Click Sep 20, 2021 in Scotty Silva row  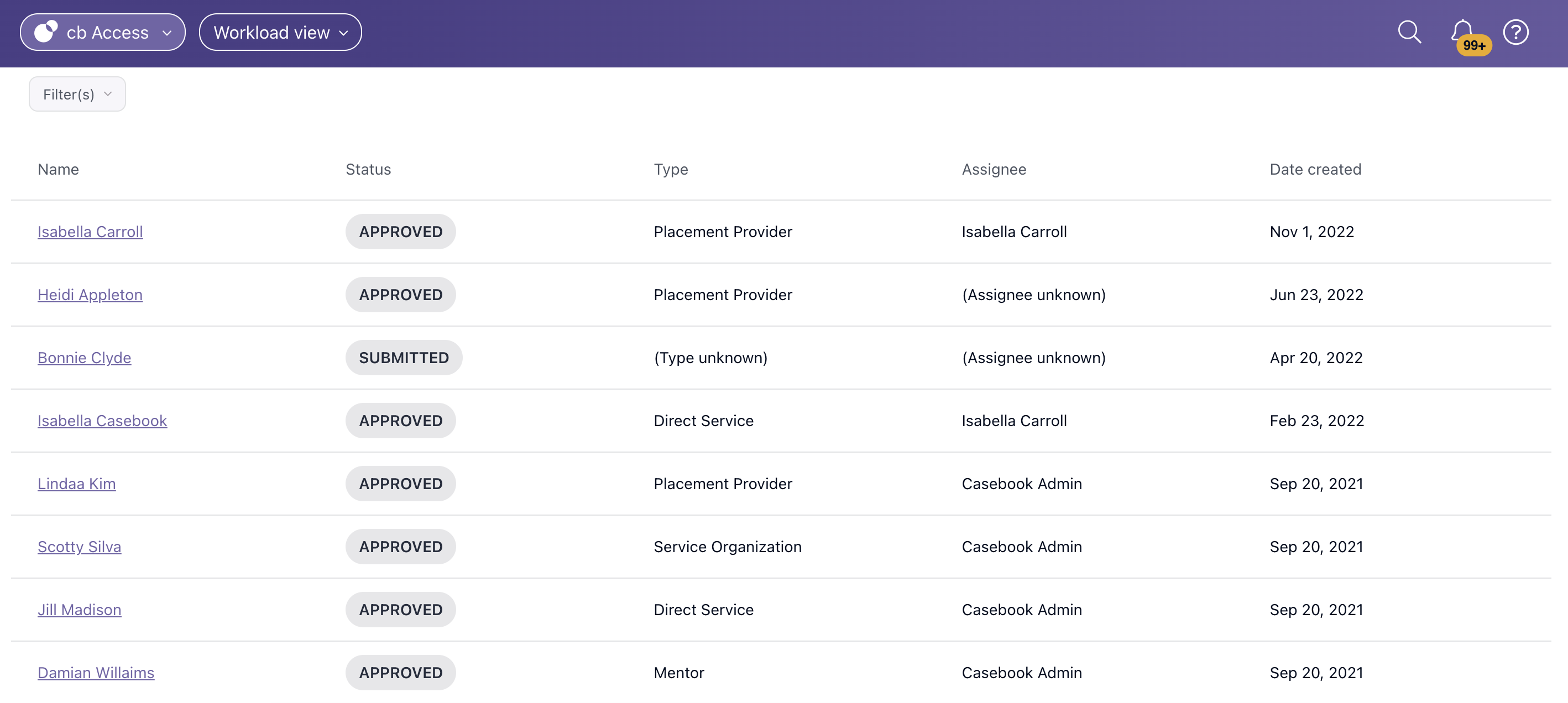pos(1316,547)
